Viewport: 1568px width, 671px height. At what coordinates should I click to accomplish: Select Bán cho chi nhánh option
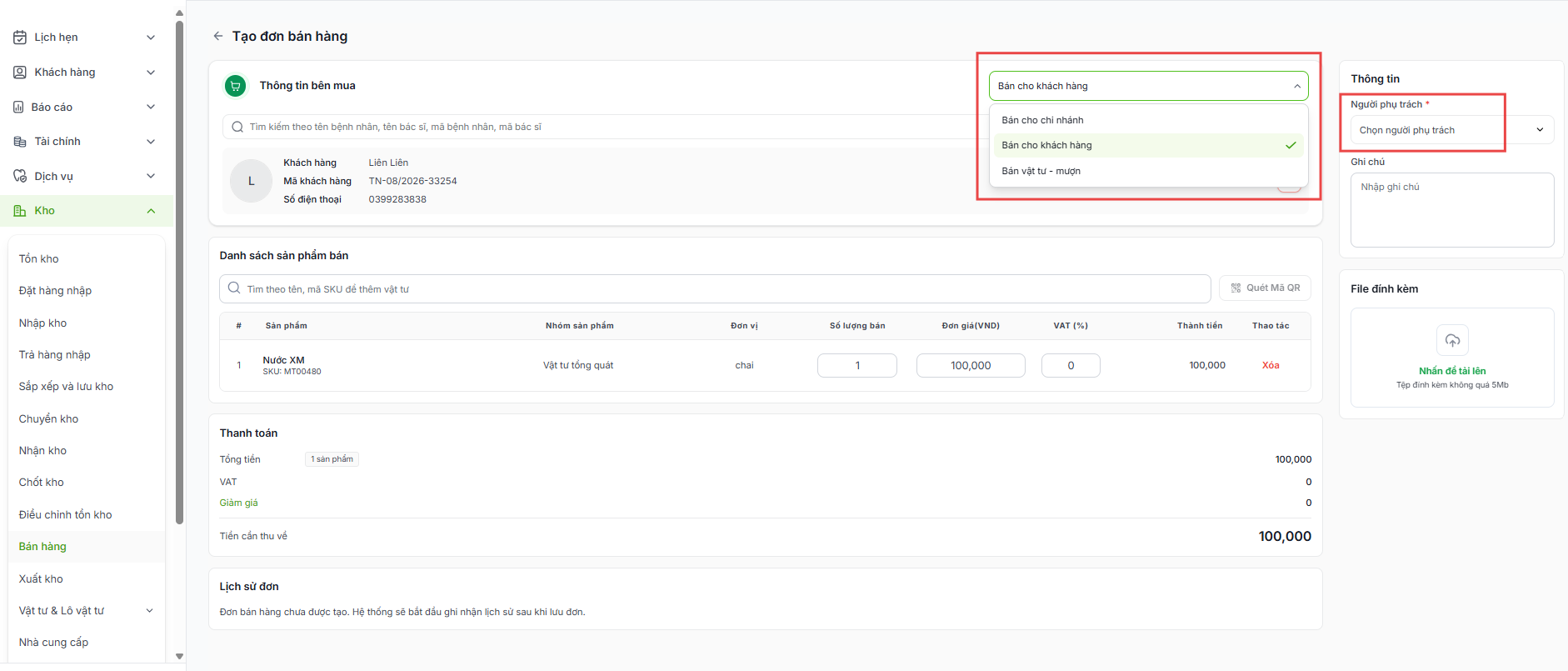tap(1149, 120)
